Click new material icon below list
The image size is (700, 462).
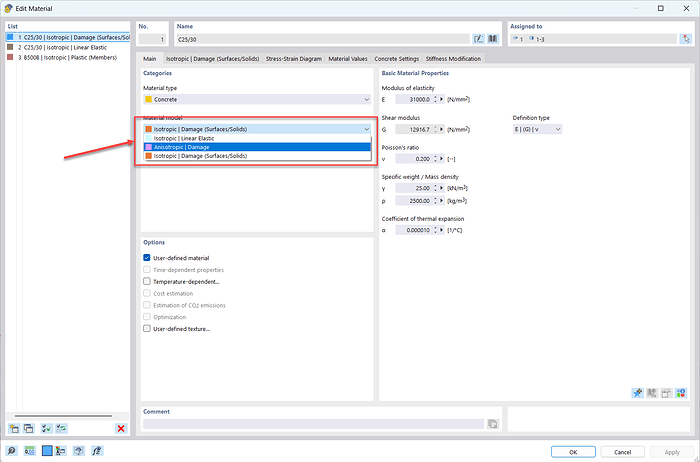point(14,428)
